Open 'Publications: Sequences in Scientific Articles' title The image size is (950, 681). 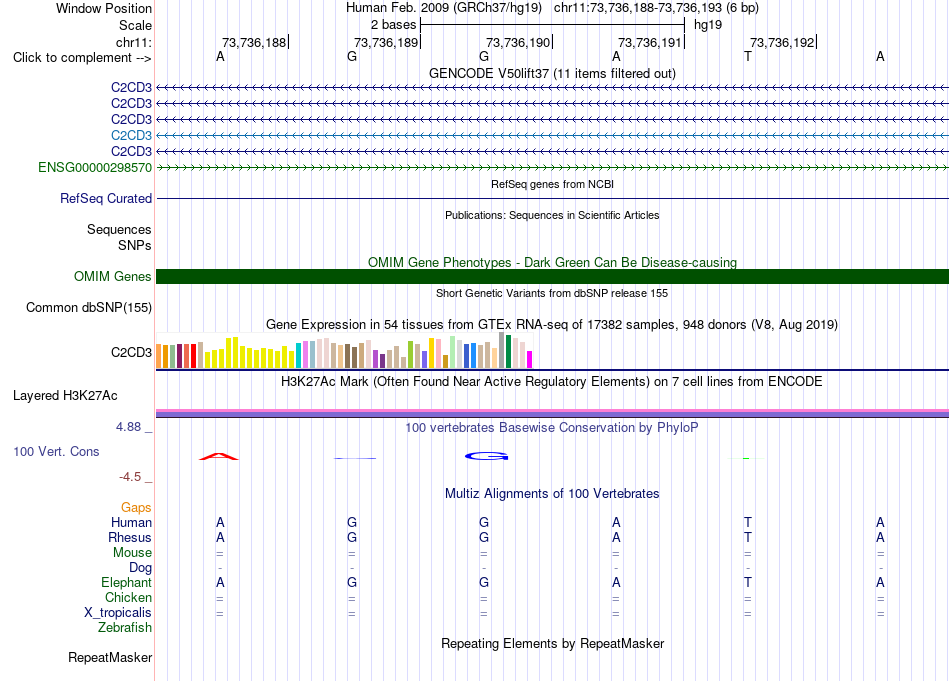tap(552, 215)
